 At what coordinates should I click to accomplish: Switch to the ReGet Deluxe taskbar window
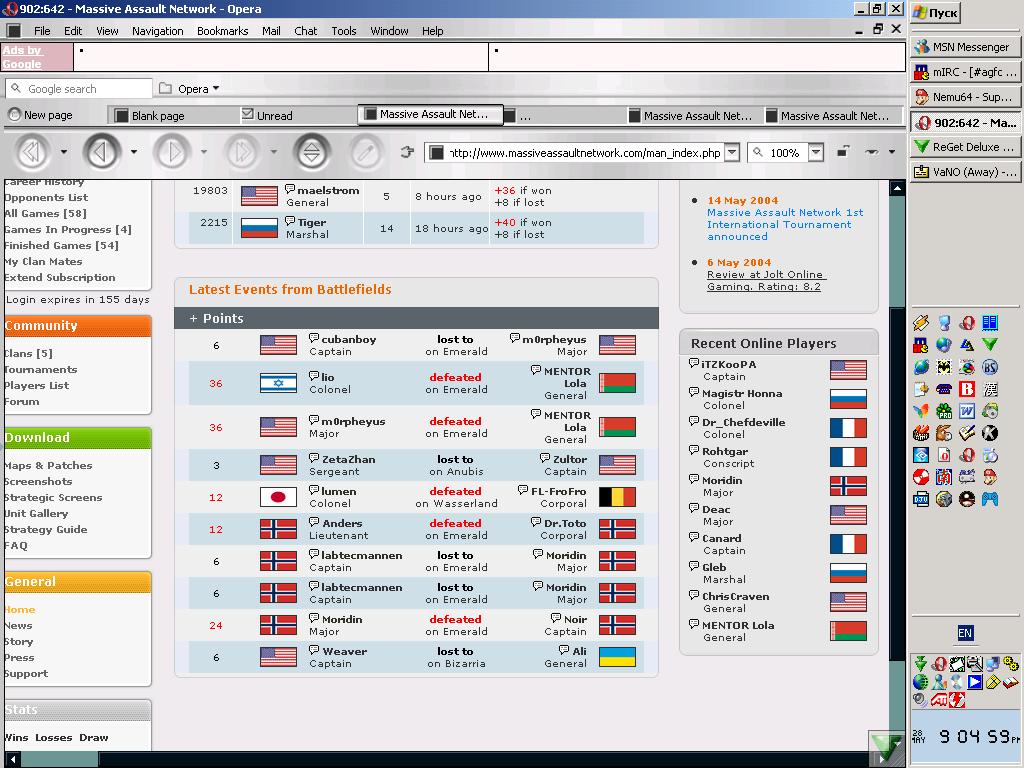click(x=965, y=147)
